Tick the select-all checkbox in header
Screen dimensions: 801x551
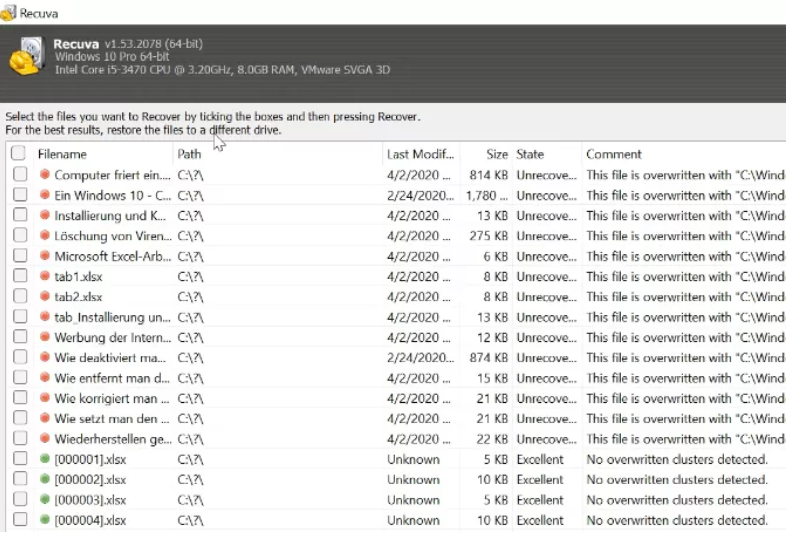[x=18, y=153]
